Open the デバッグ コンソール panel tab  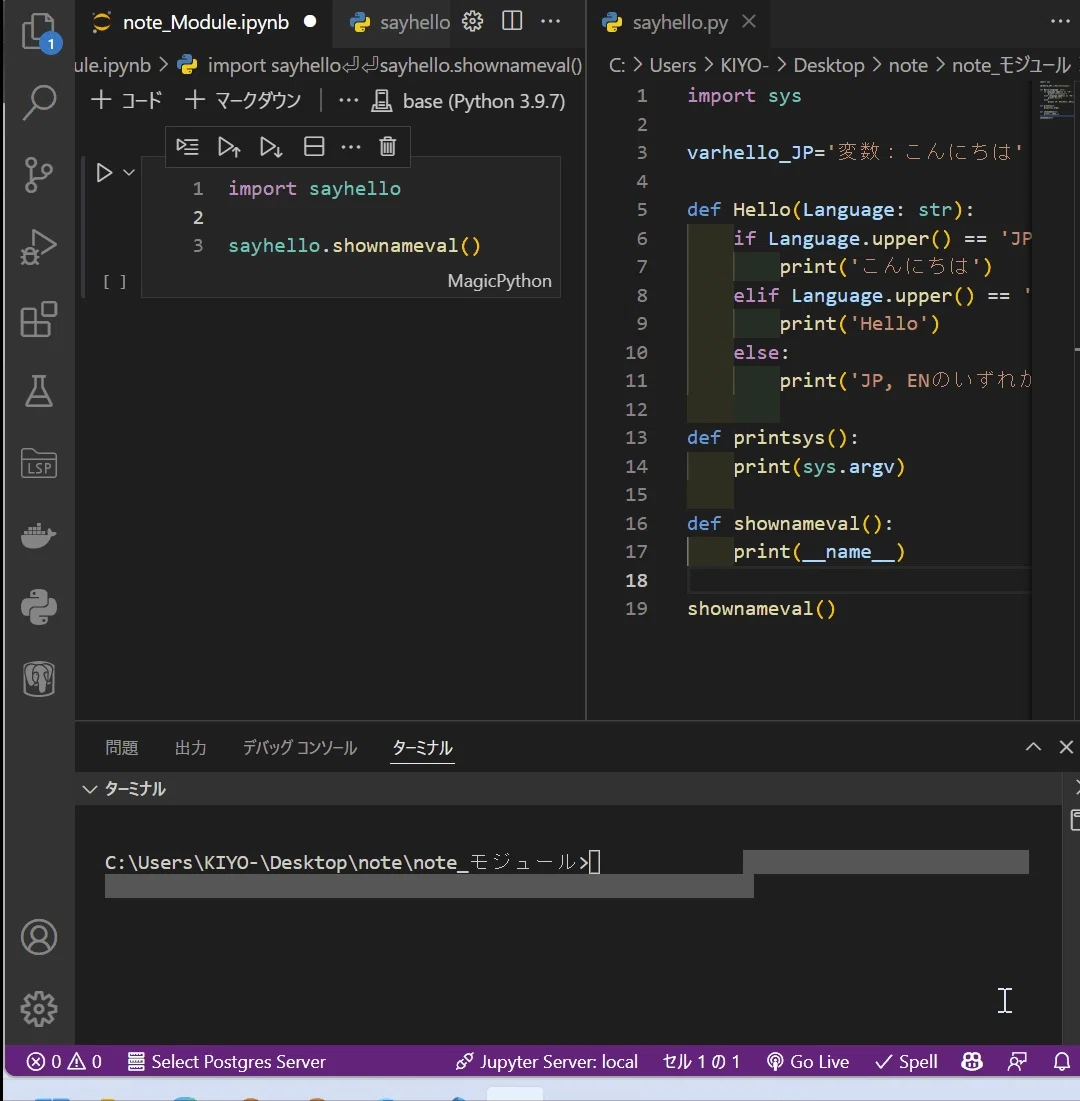click(300, 748)
